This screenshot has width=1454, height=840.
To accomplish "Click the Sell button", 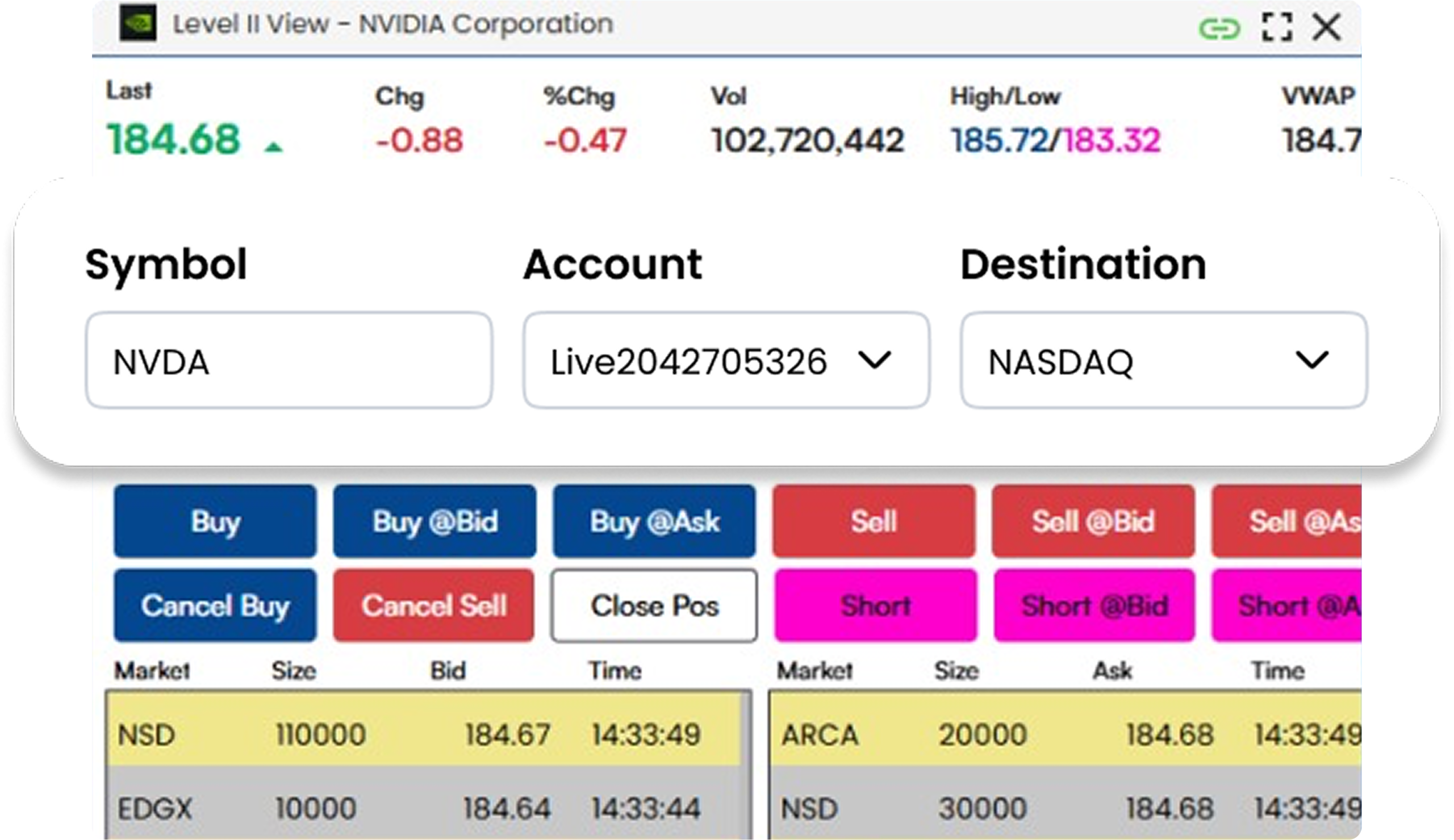I will [x=874, y=521].
